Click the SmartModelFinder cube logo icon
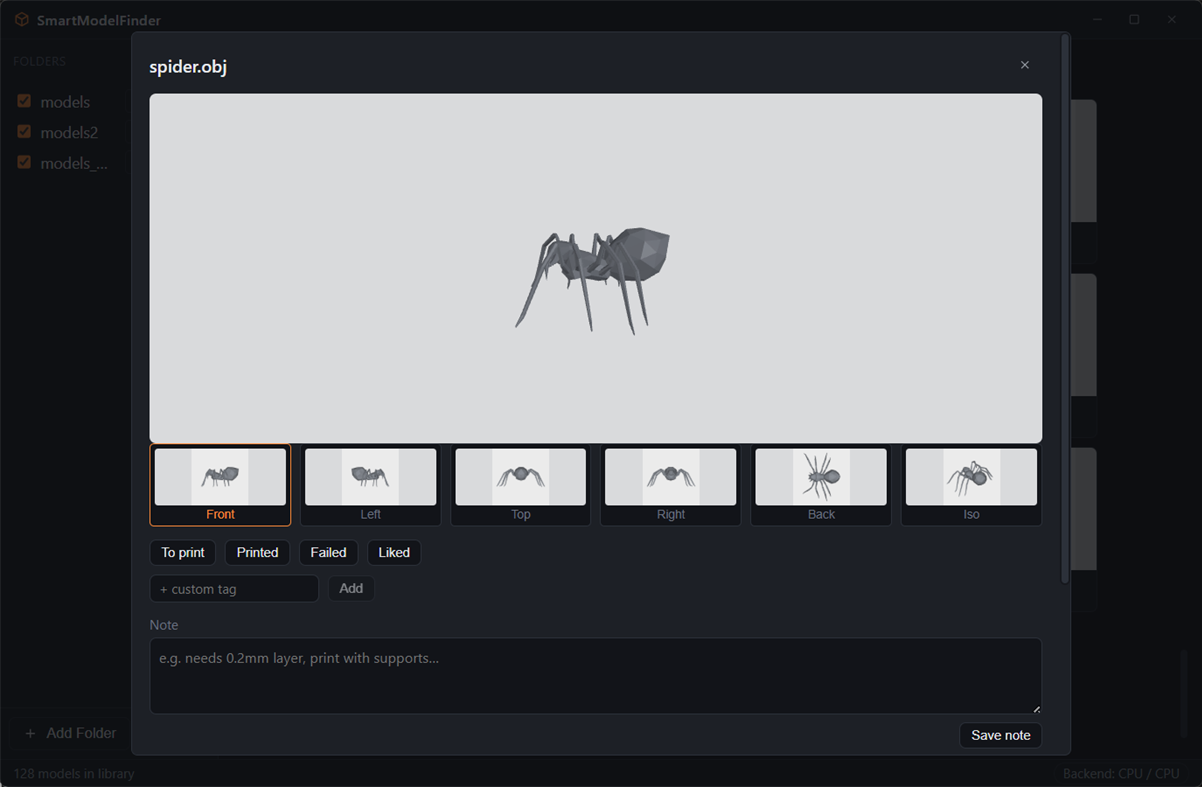 coord(21,20)
